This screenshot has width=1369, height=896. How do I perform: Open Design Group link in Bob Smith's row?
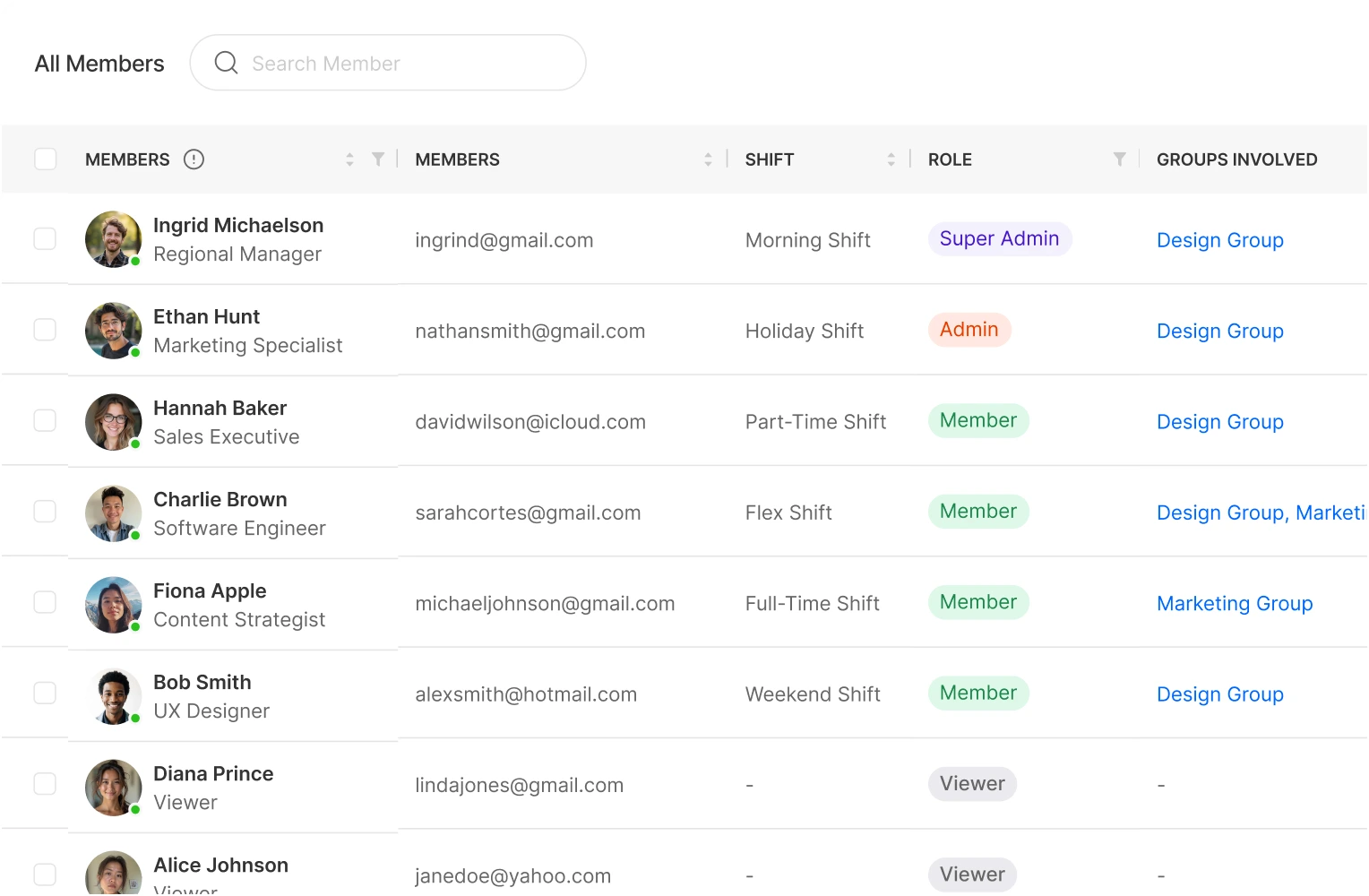tap(1220, 694)
